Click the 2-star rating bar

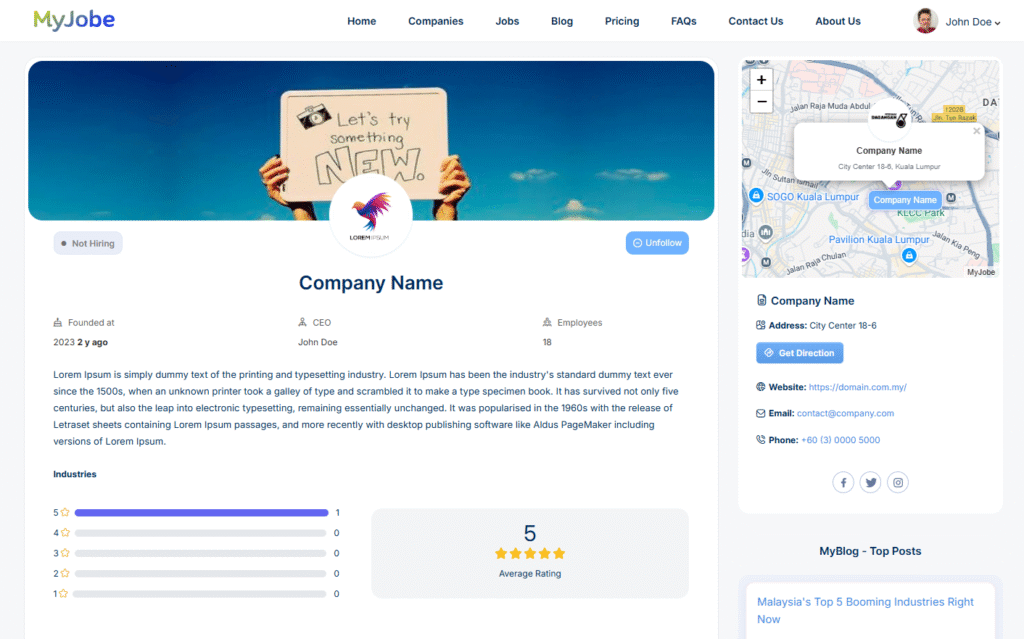(200, 574)
